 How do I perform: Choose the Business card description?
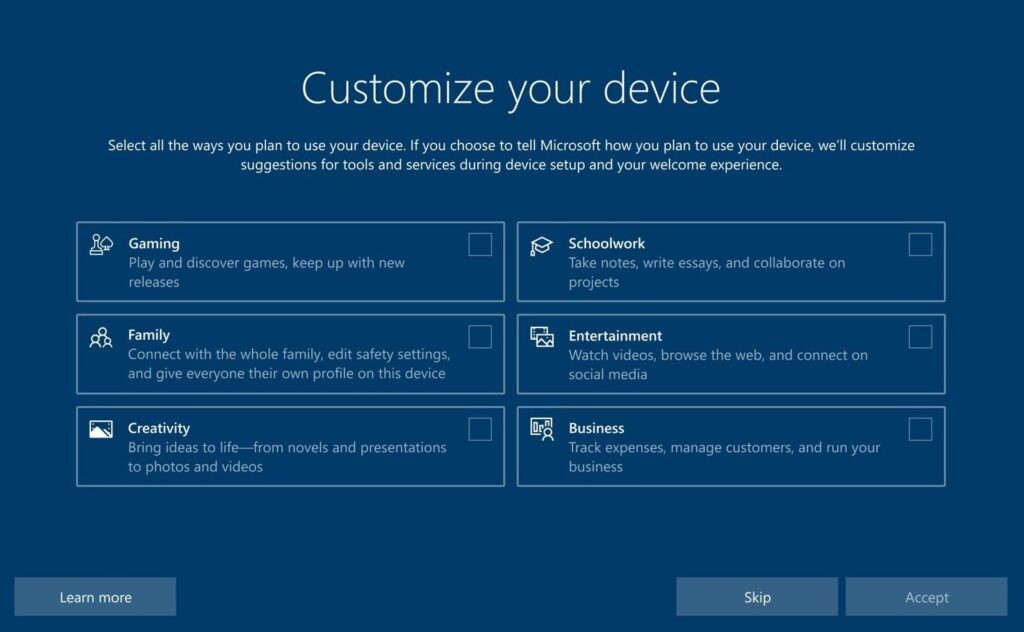click(x=724, y=457)
